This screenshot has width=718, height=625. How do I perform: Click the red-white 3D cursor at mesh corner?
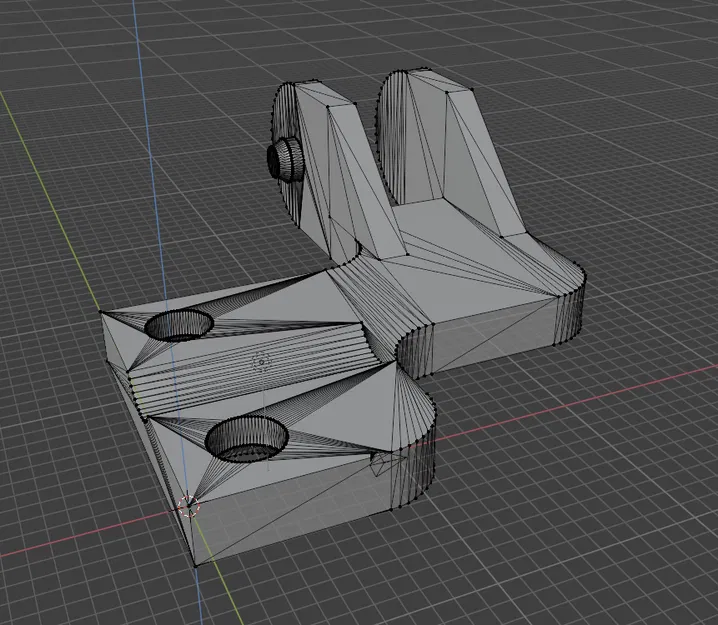click(x=189, y=506)
